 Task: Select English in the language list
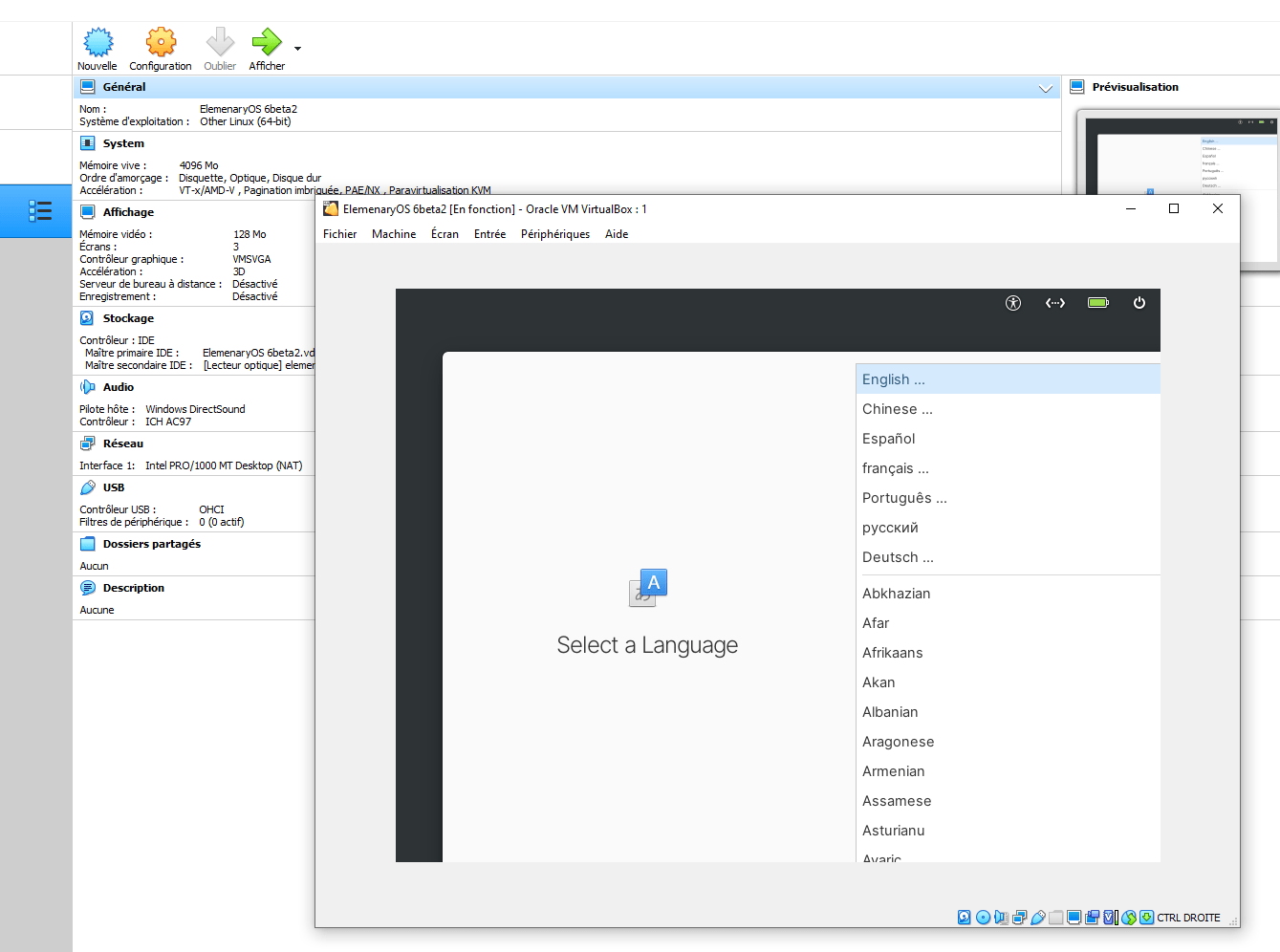(x=1008, y=379)
